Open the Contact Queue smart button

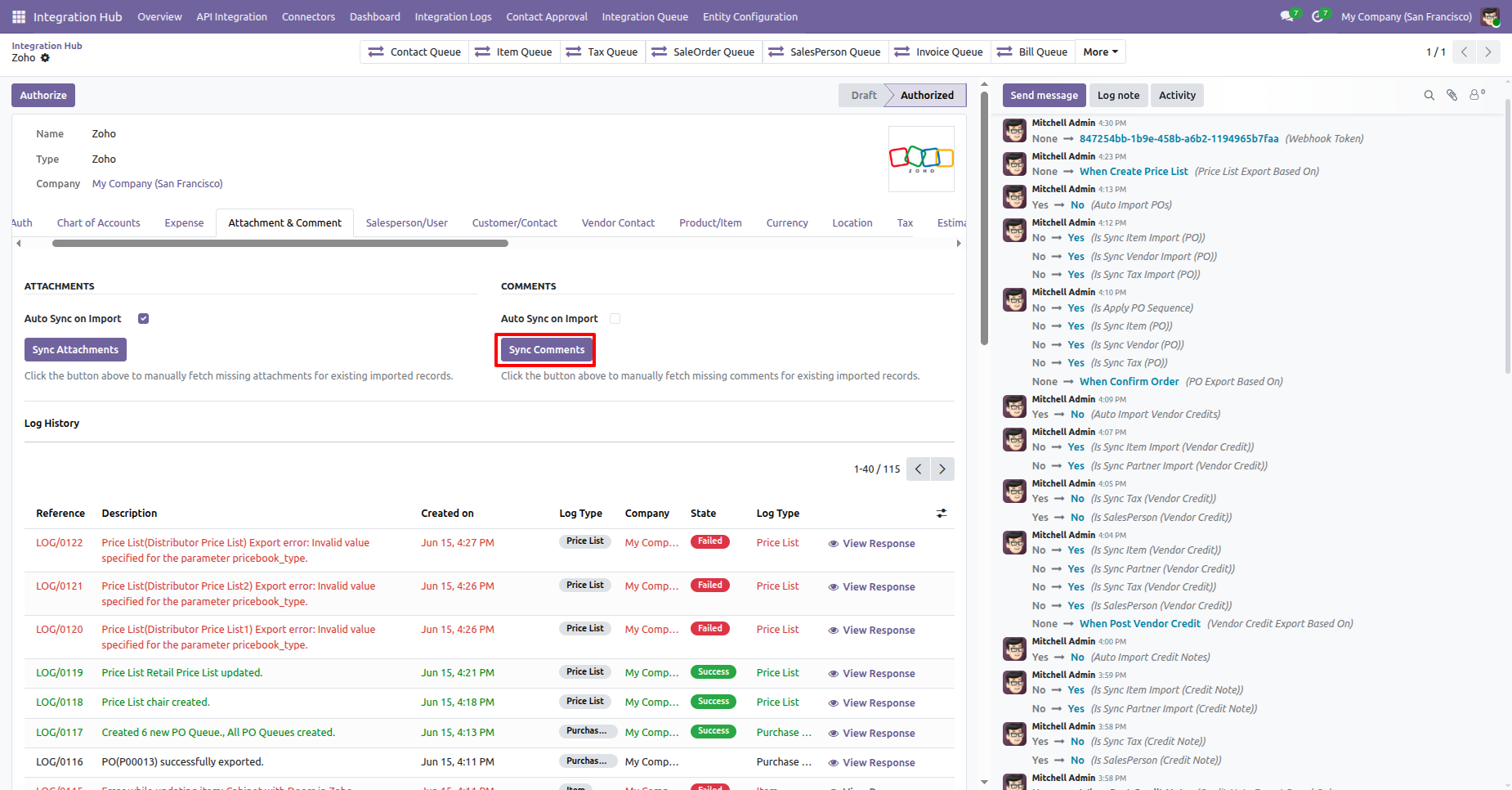tap(414, 52)
